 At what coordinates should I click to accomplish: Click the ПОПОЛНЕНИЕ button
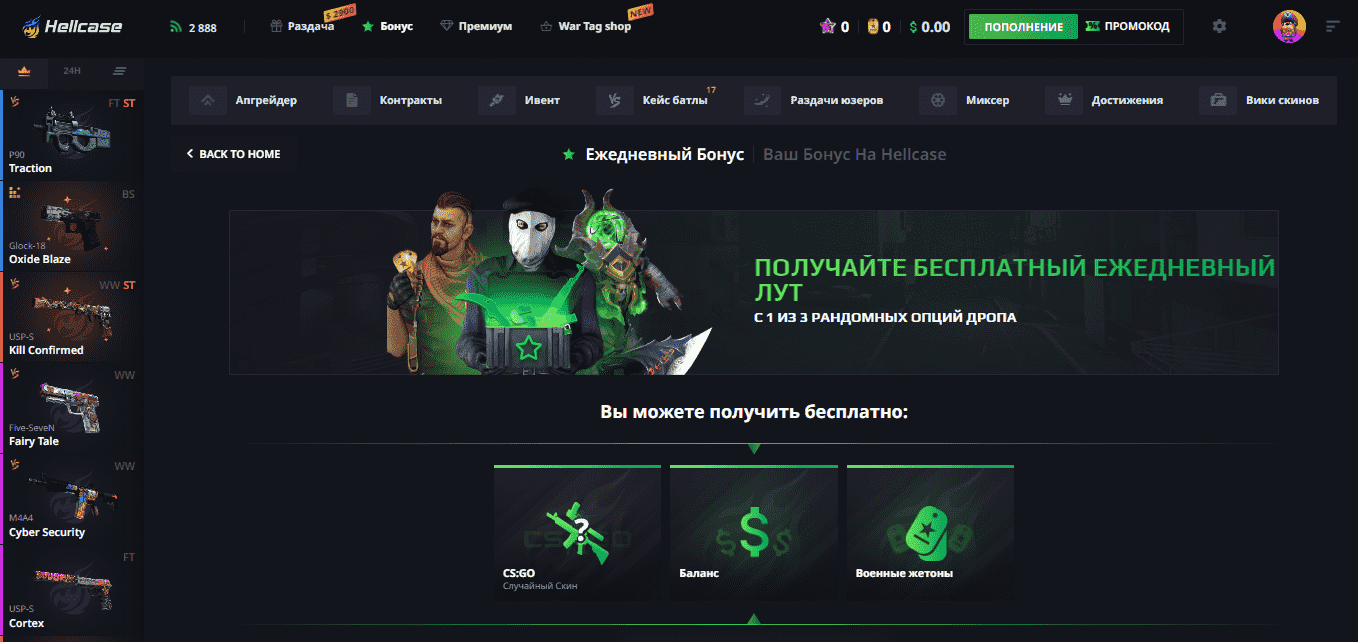[1023, 27]
